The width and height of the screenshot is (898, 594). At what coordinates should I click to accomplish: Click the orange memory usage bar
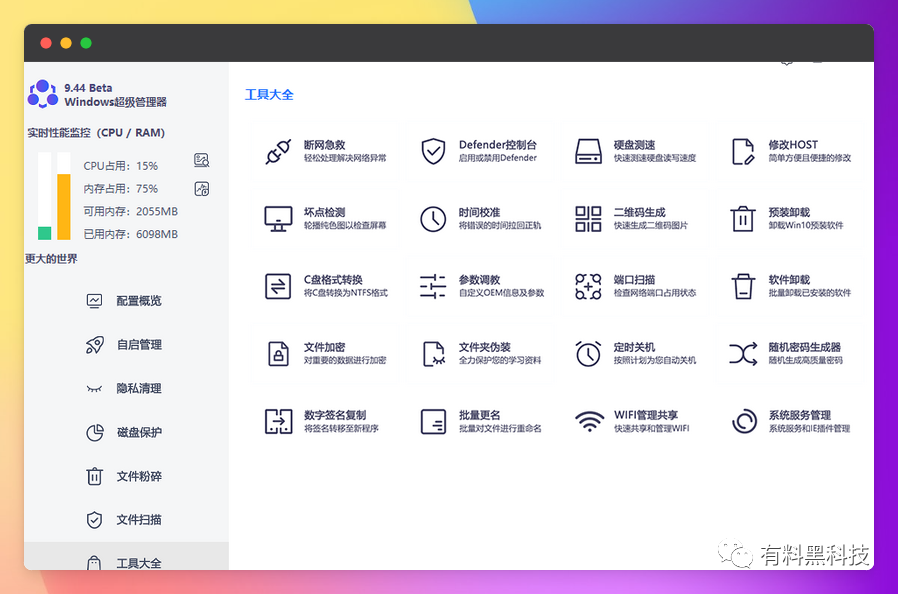click(x=64, y=207)
